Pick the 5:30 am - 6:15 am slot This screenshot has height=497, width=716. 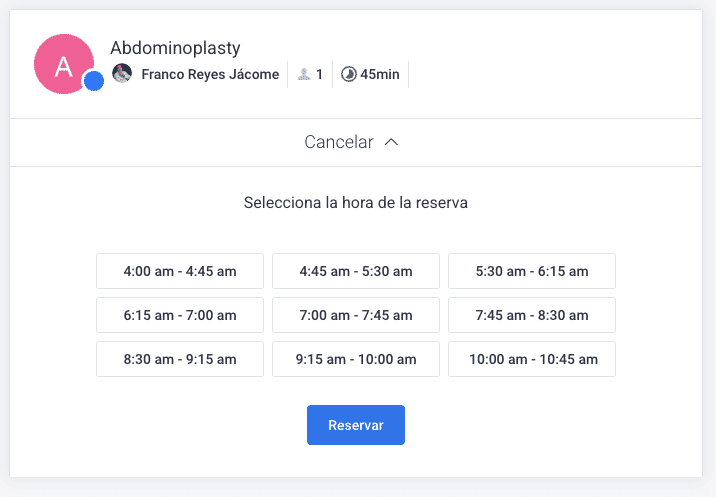[532, 271]
